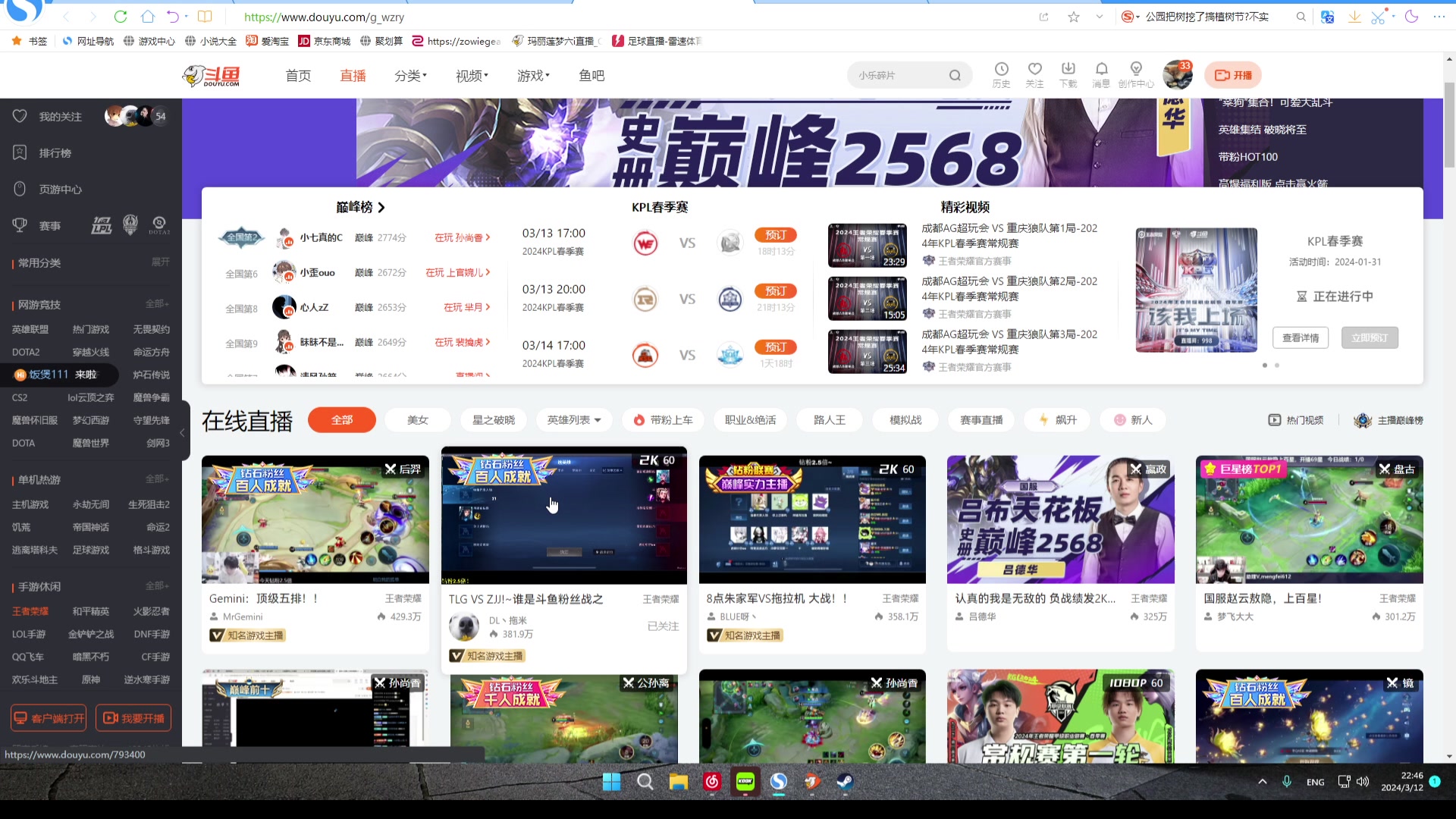The height and width of the screenshot is (819, 1456).
Task: Open NetEase Cloud Music taskbar icon
Action: click(711, 782)
